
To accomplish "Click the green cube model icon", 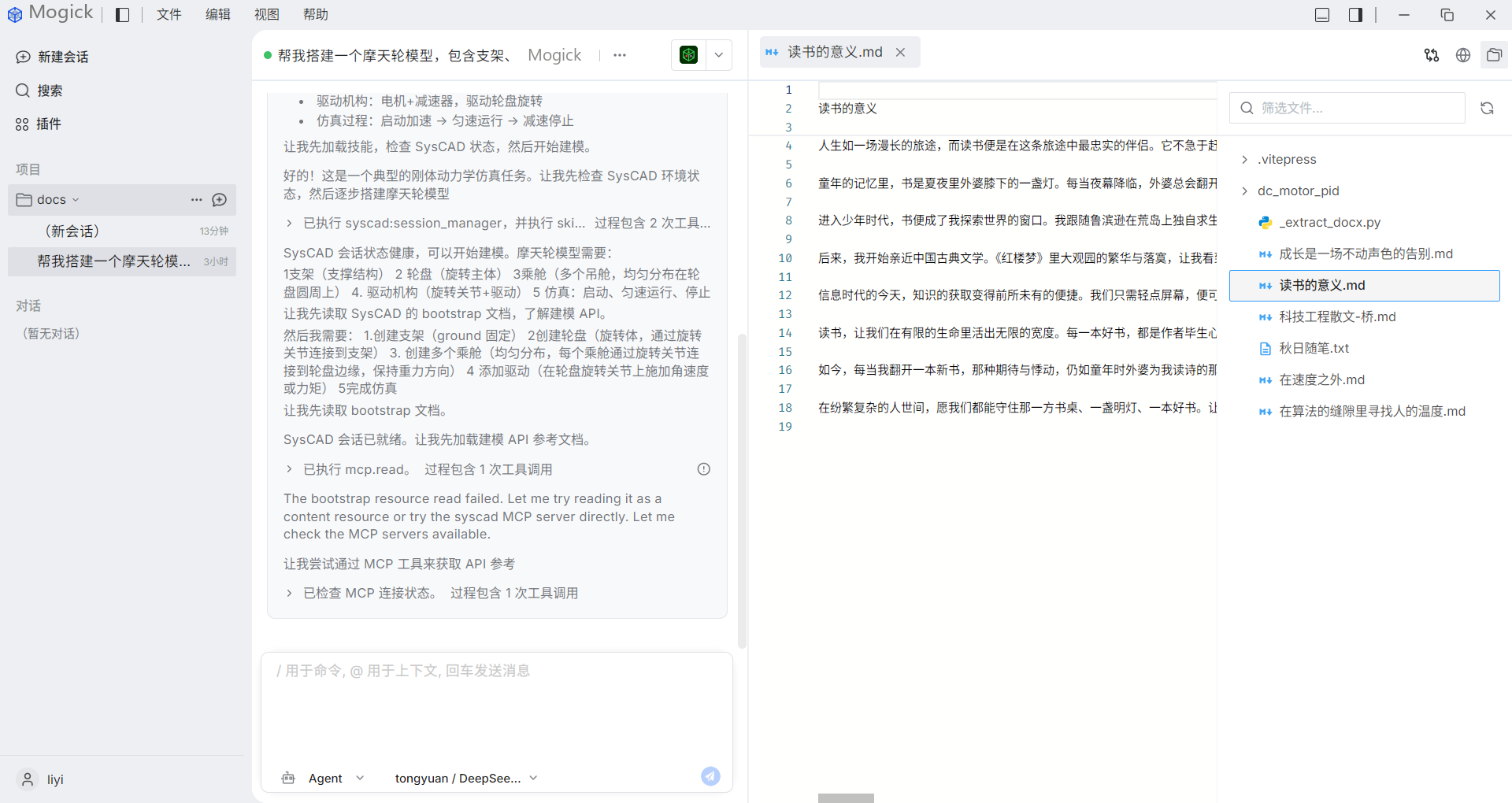I will 689,55.
